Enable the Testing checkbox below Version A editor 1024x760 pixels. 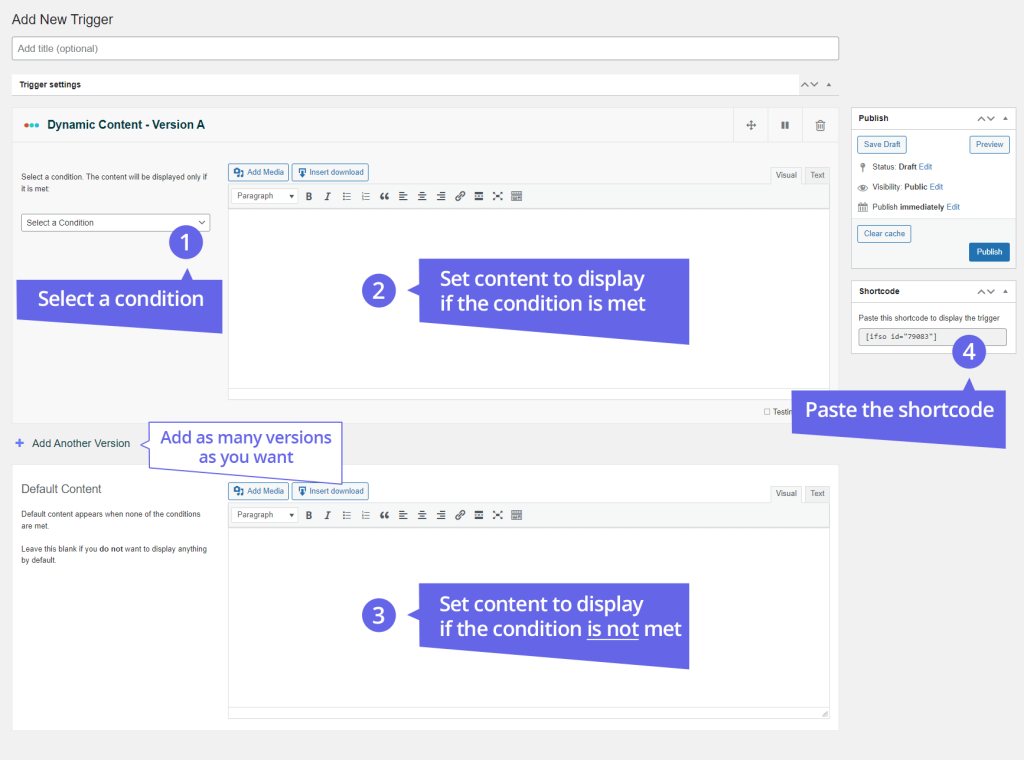(767, 411)
